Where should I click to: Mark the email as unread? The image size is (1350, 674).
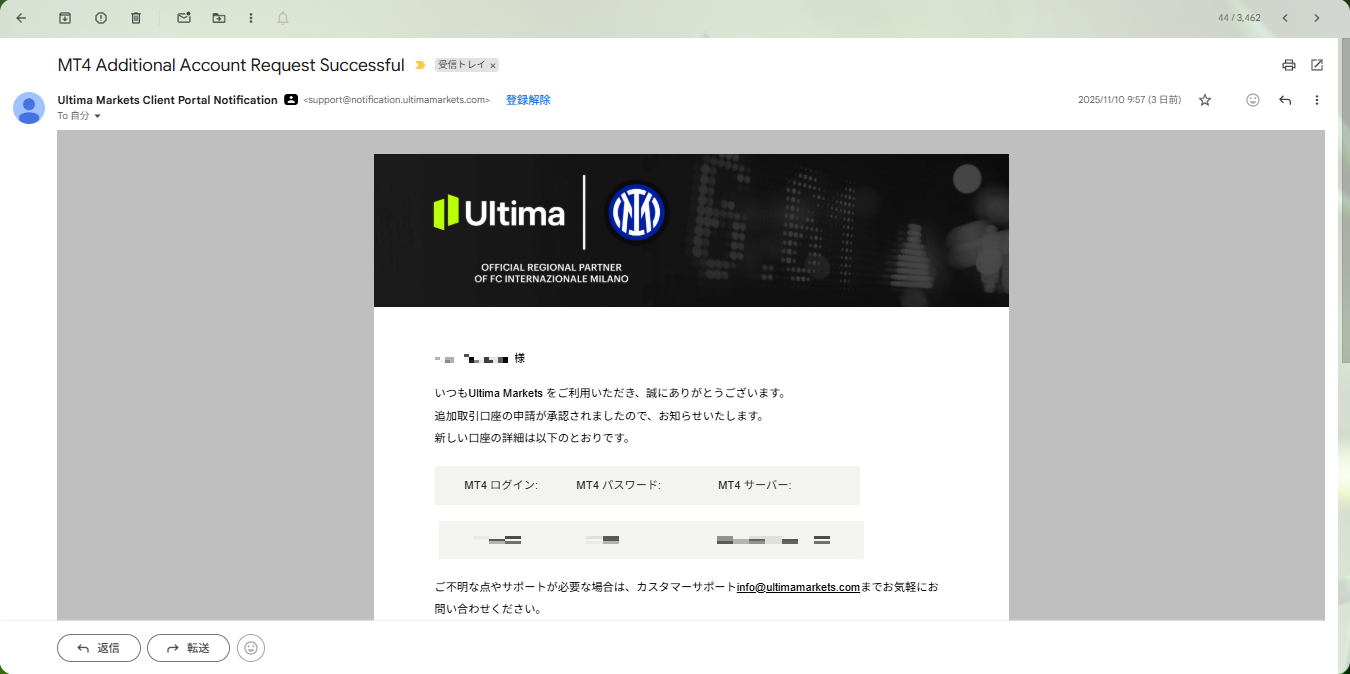[183, 18]
